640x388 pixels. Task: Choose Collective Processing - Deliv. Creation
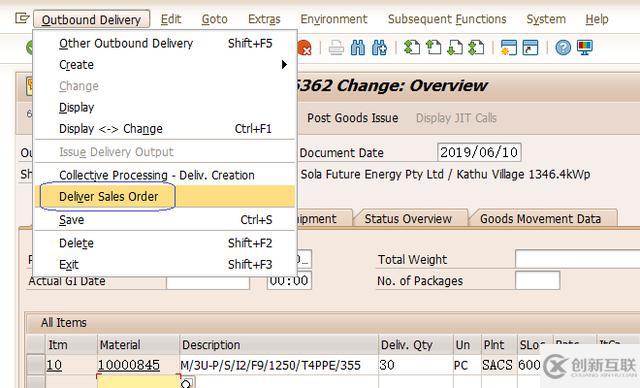165,175
